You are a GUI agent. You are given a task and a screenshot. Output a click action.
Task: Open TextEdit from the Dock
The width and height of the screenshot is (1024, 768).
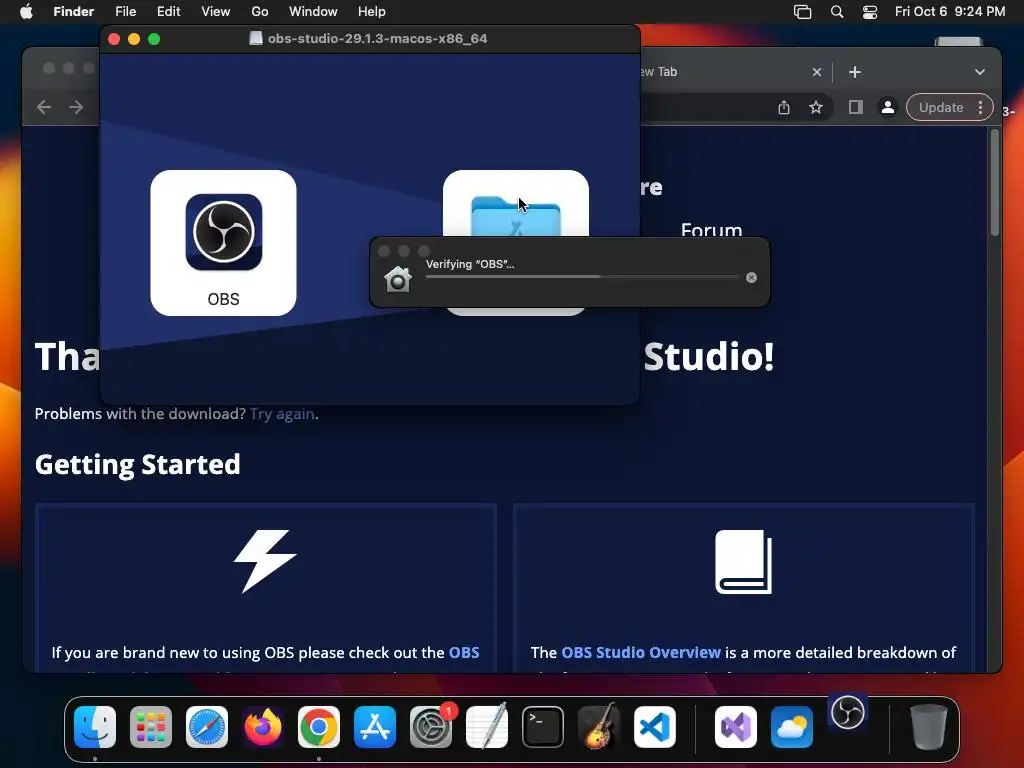coord(487,727)
